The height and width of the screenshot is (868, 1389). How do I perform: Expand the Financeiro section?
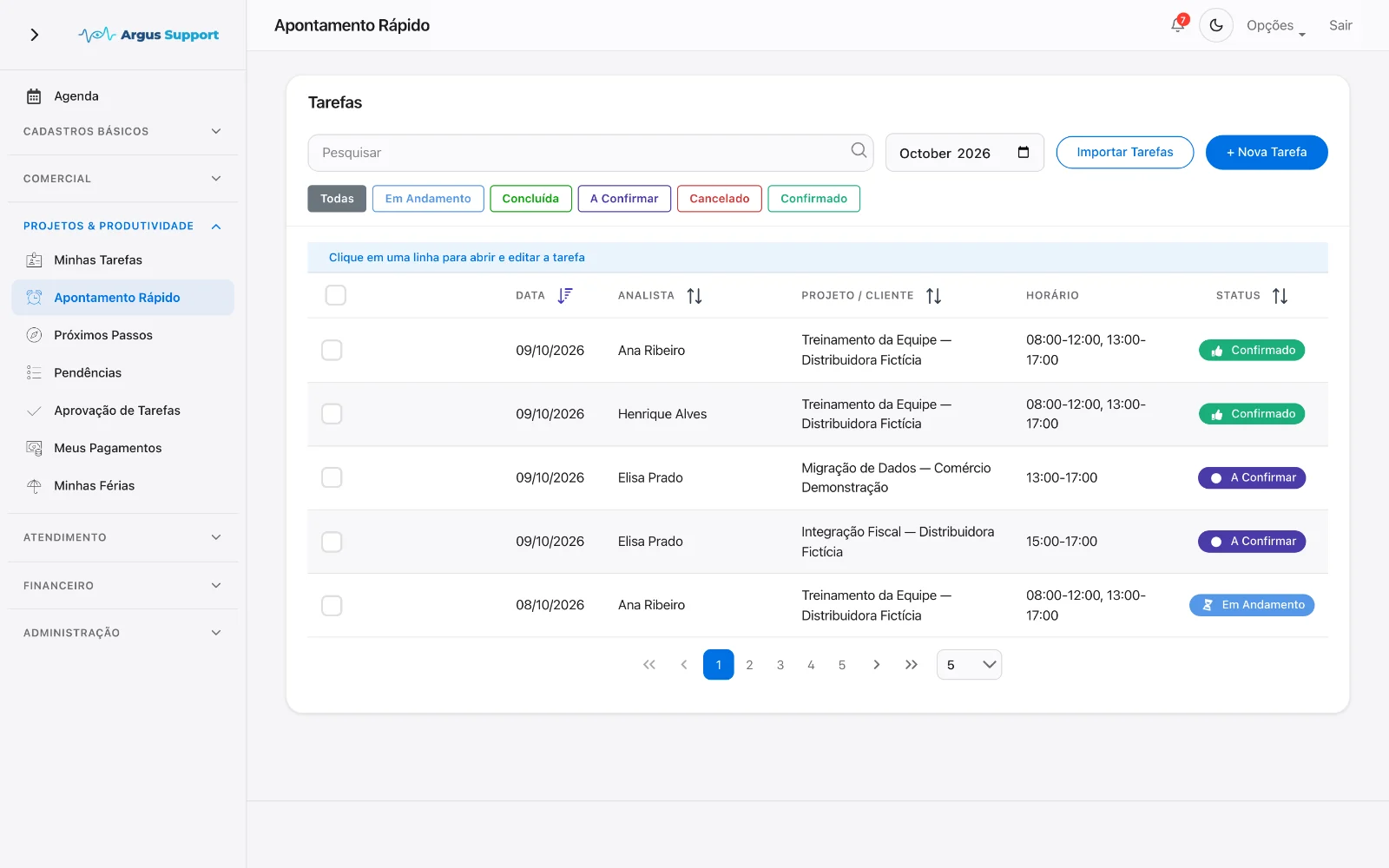(123, 586)
